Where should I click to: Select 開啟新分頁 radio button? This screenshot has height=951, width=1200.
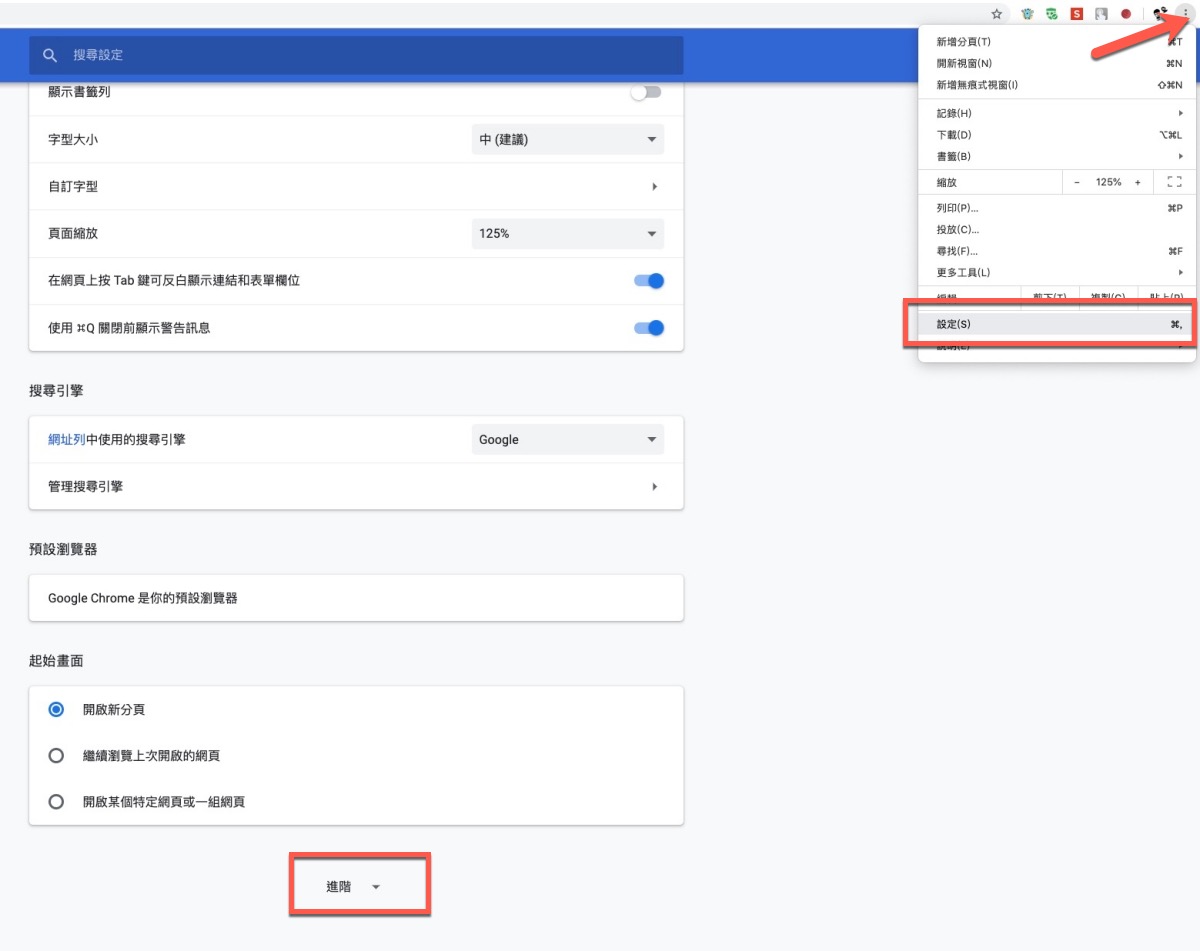pos(56,709)
